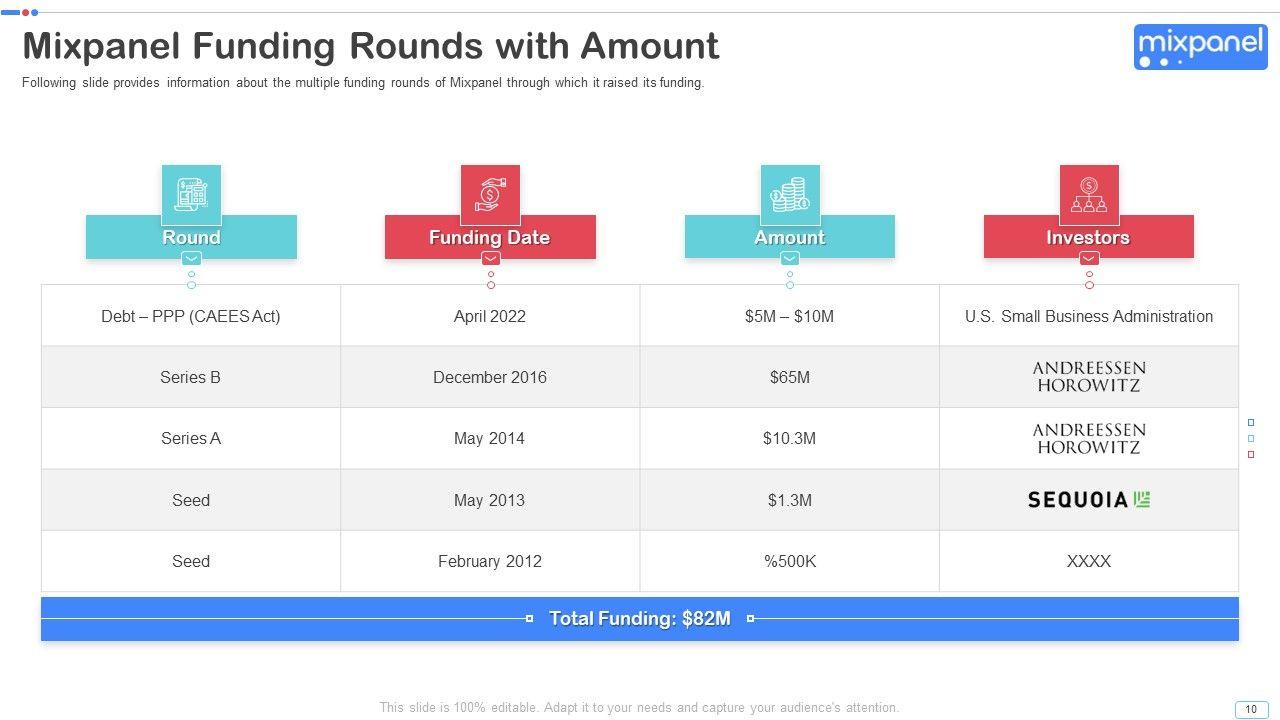Click the Funding Date hand-coin icon

[490, 194]
